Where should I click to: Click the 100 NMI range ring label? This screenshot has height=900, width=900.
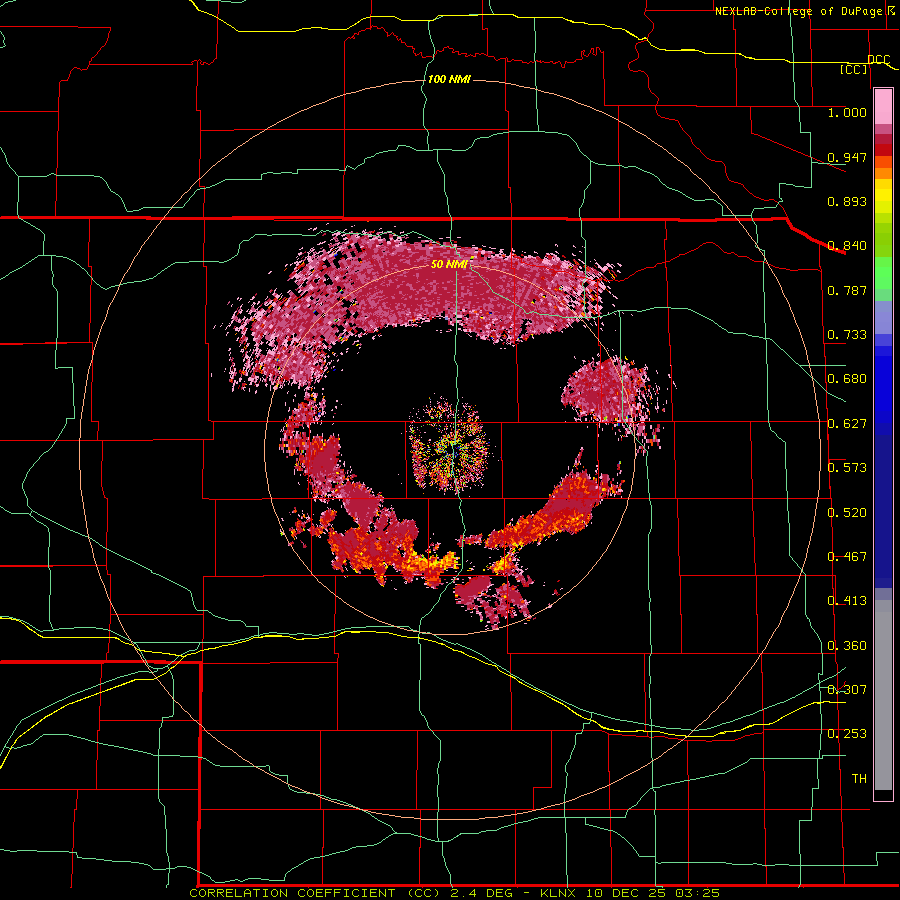pyautogui.click(x=449, y=79)
